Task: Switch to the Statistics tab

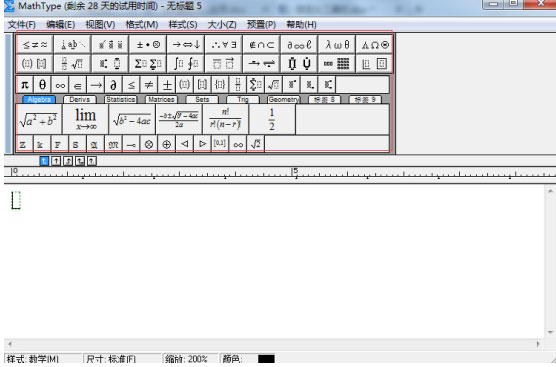Action: tap(120, 100)
